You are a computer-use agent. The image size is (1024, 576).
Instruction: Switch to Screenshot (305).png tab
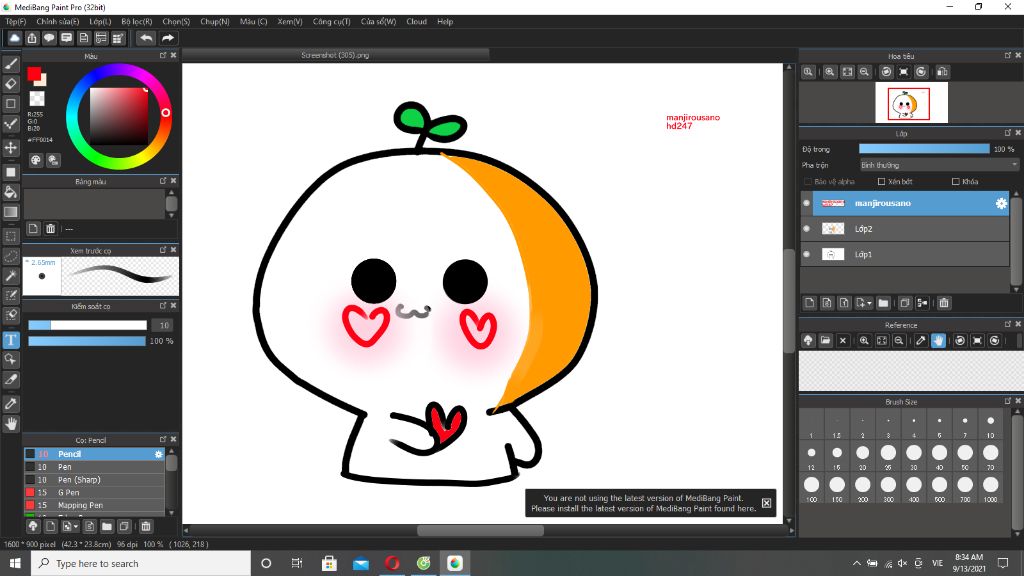(x=335, y=56)
